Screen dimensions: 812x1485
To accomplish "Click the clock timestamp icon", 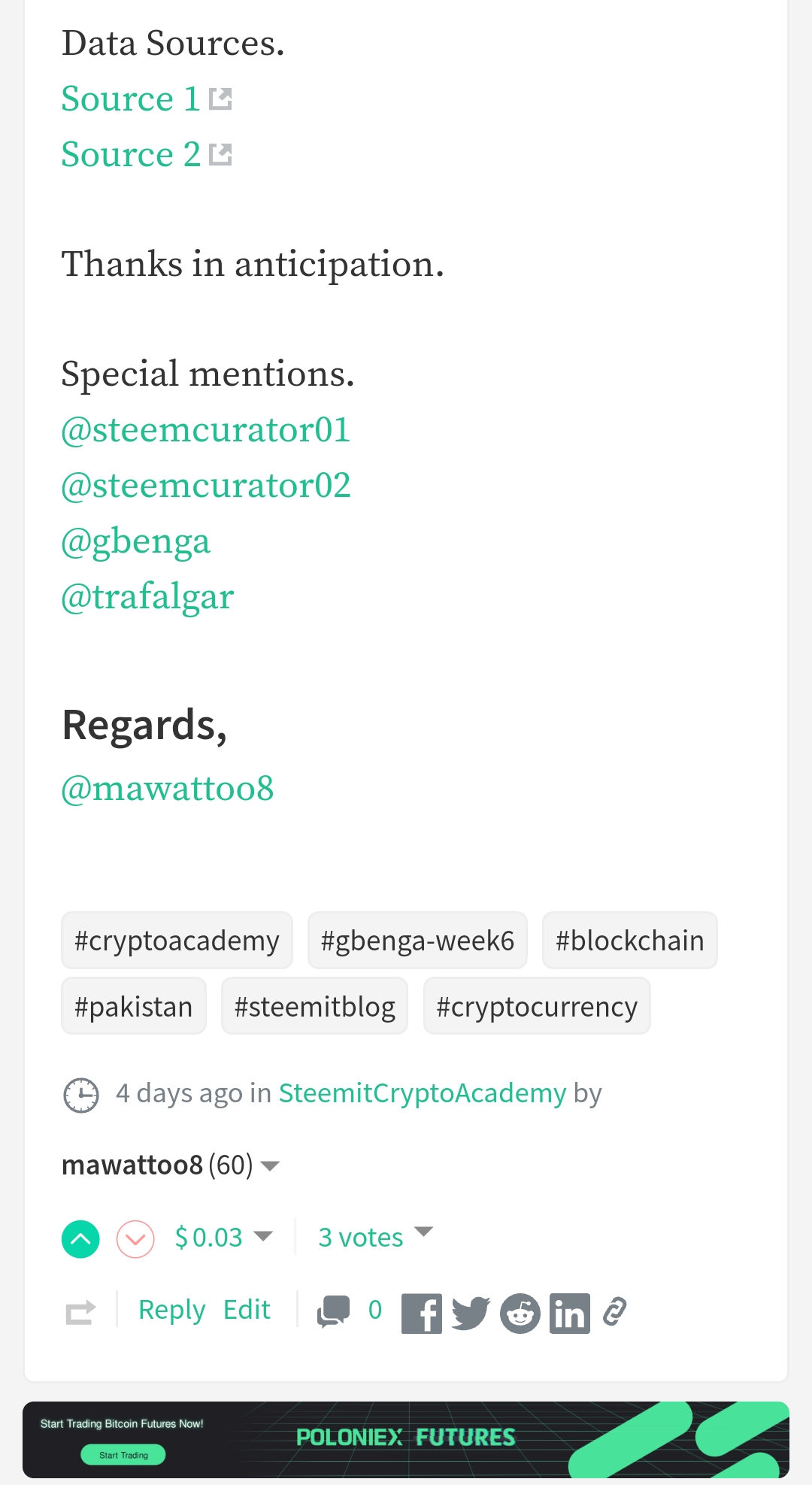I will 81,1095.
